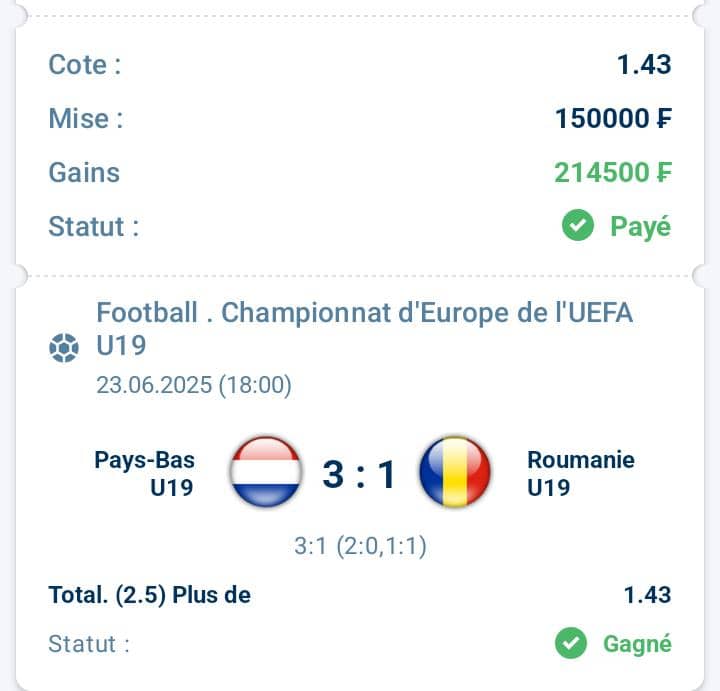
Task: Click the 150000 mise amount
Action: [x=613, y=118]
